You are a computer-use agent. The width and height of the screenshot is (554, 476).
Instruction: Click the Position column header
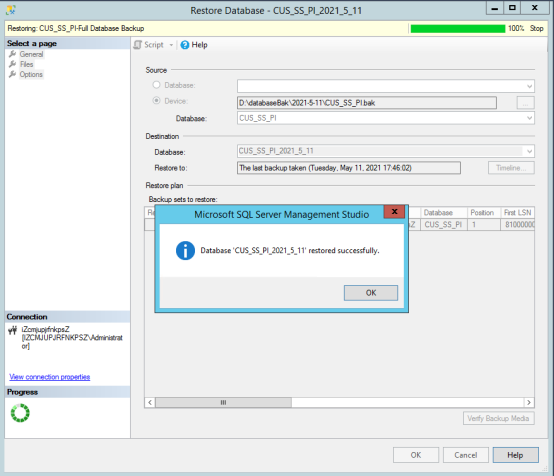click(484, 213)
